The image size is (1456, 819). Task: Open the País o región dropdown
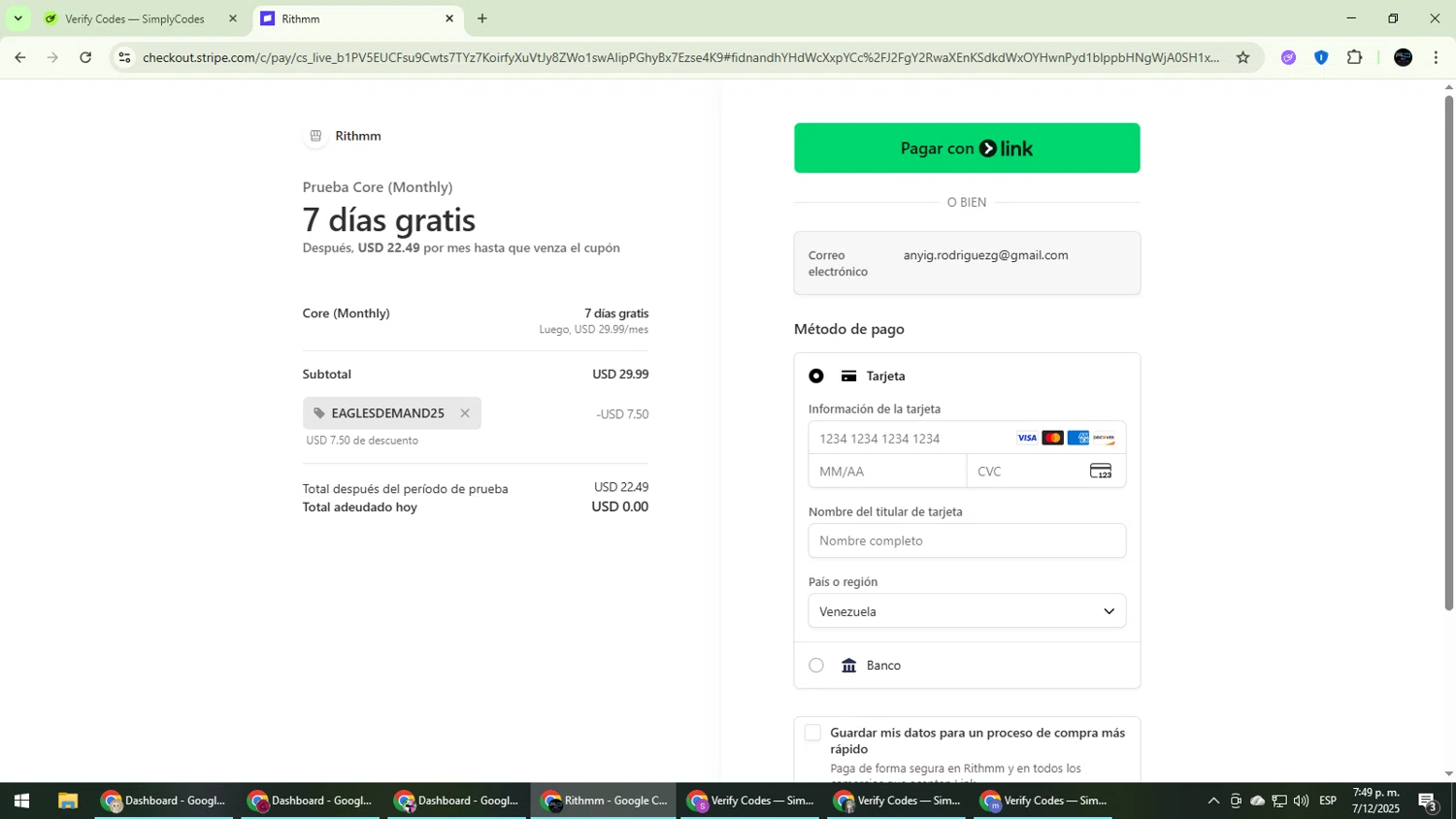tap(967, 611)
